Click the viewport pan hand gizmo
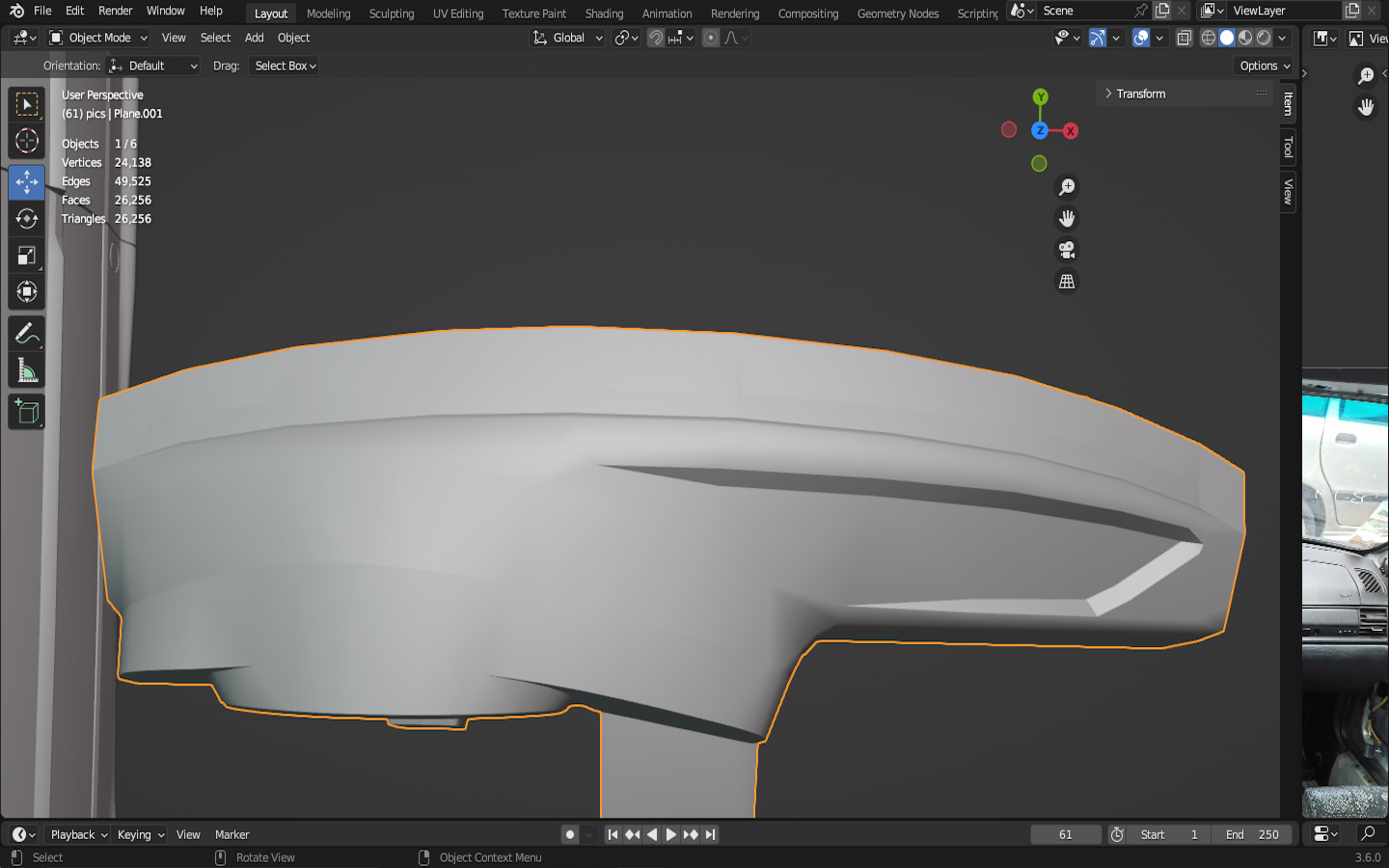The width and height of the screenshot is (1389, 868). pos(1067,219)
